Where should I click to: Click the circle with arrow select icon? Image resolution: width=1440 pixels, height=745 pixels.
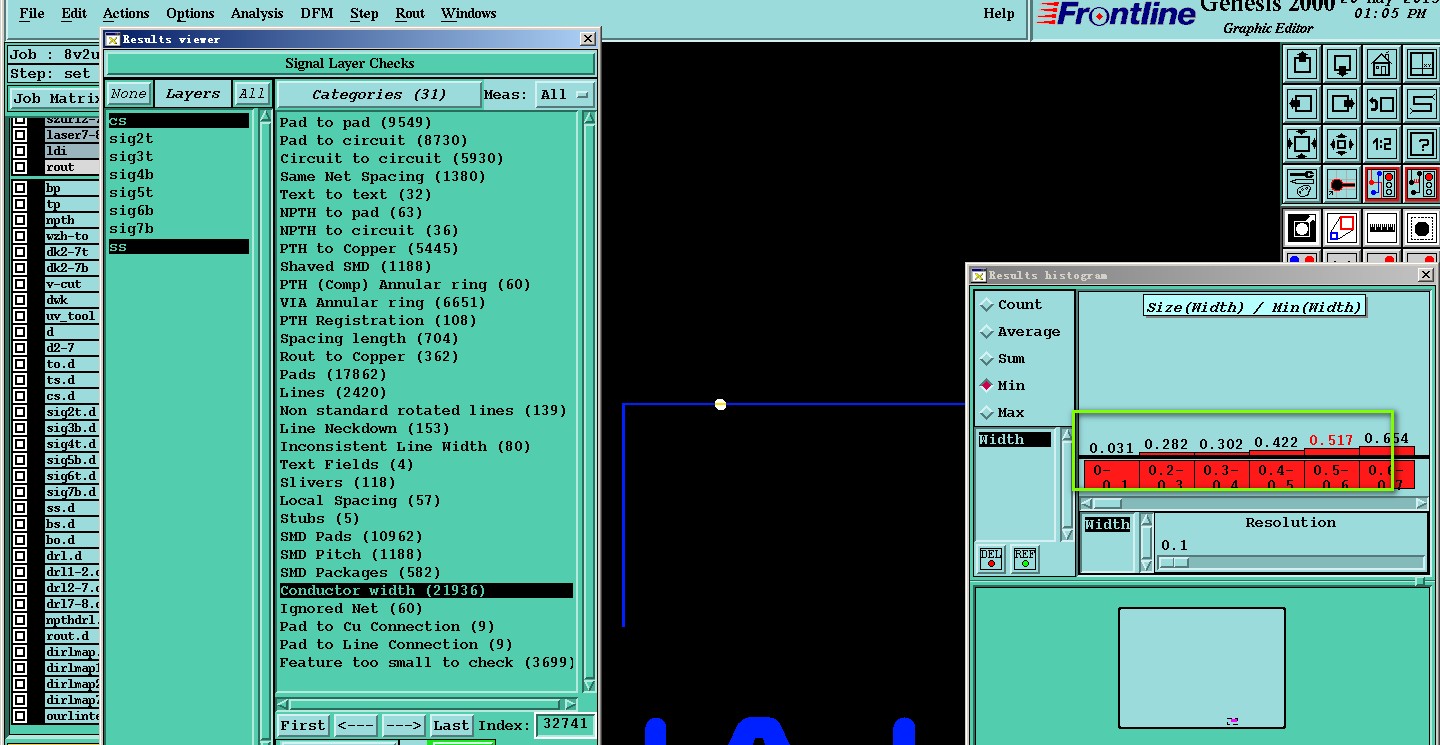pos(1301,228)
